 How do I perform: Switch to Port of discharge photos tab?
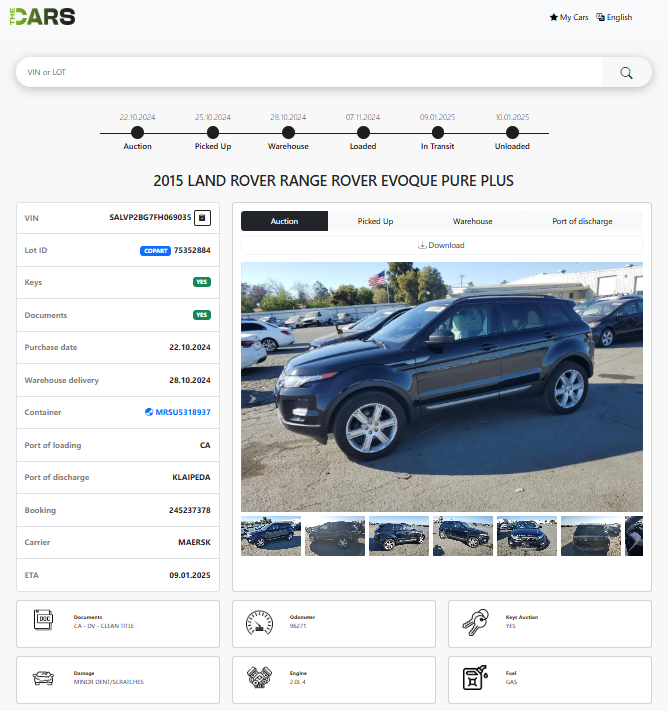[x=582, y=221]
